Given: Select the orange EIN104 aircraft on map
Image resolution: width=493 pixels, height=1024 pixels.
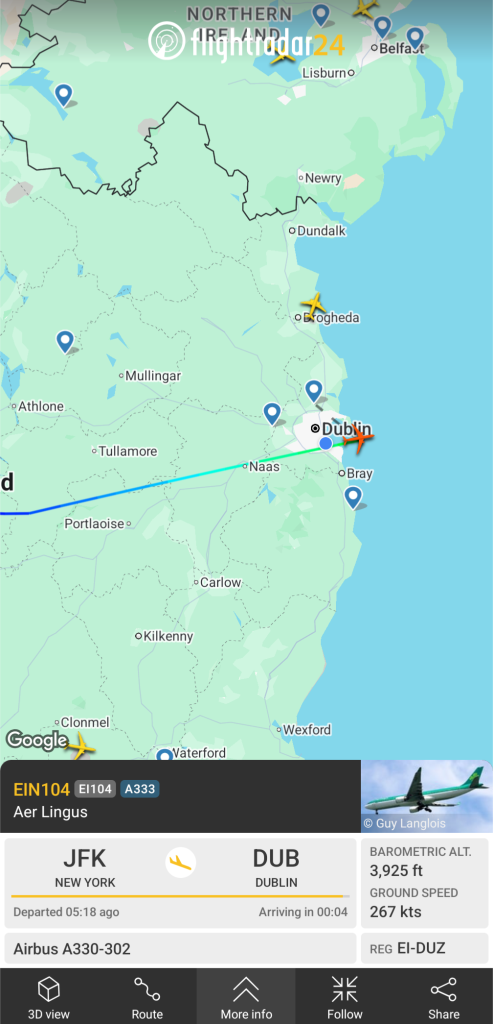Looking at the screenshot, I should [x=358, y=438].
